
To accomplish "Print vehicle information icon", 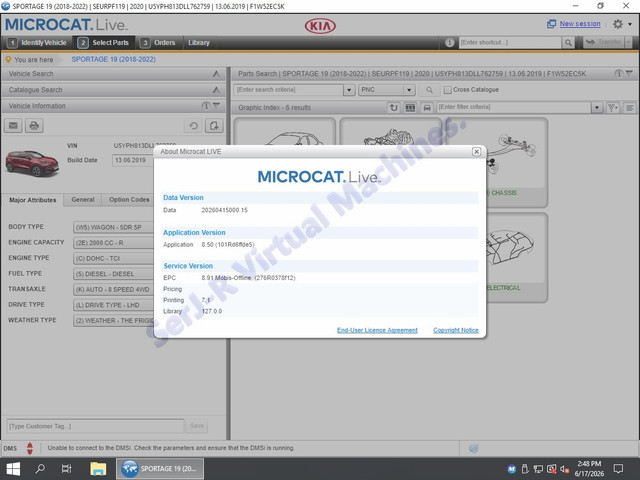I will pos(34,125).
